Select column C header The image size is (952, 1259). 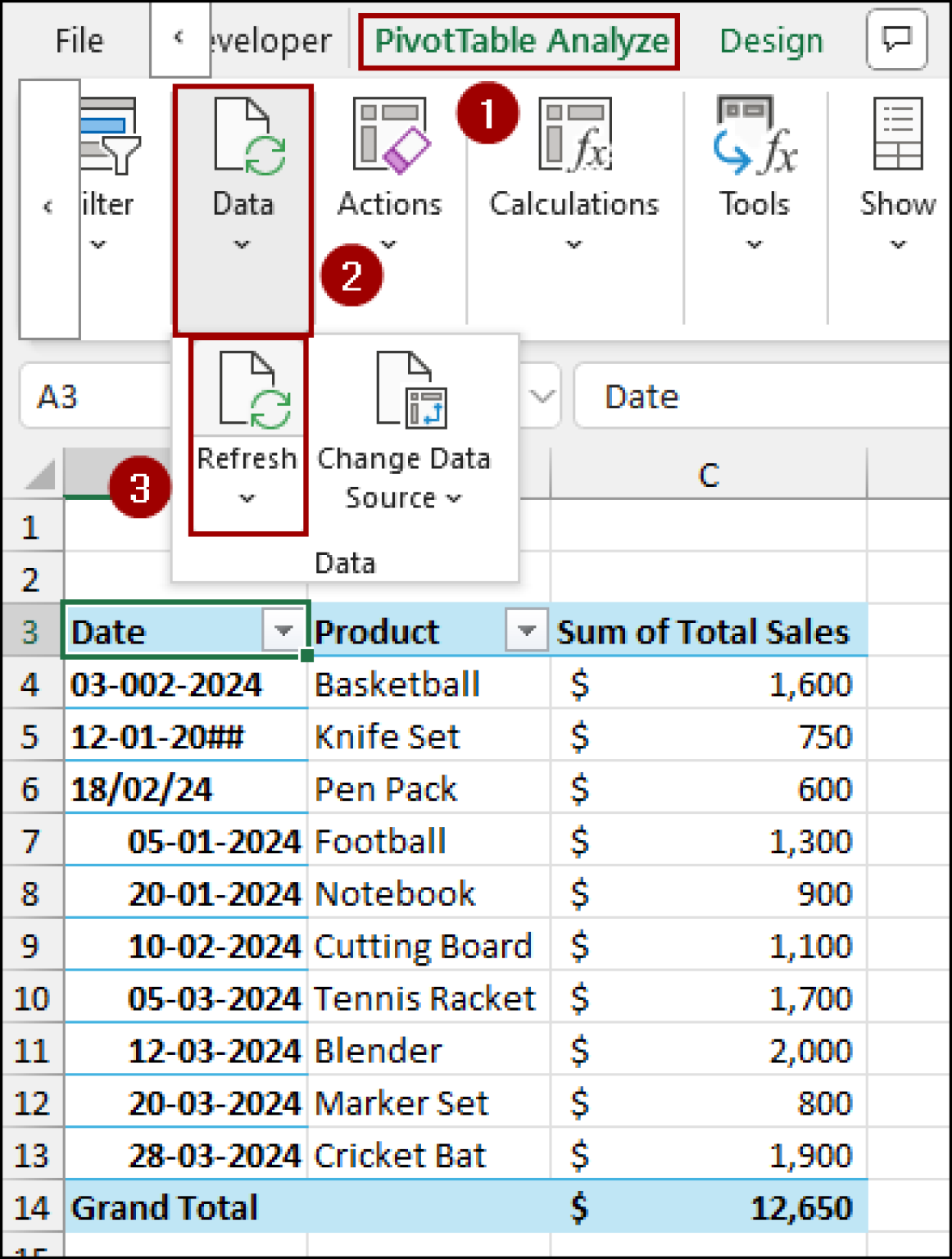point(709,475)
